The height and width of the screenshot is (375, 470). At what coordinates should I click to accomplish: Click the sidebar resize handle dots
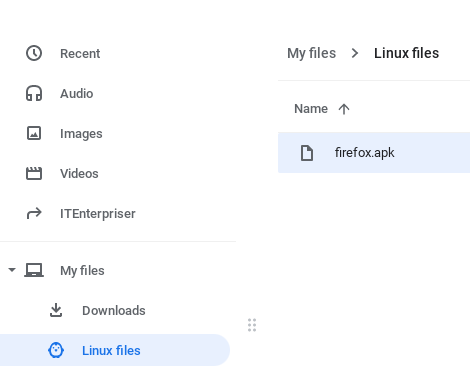252,325
